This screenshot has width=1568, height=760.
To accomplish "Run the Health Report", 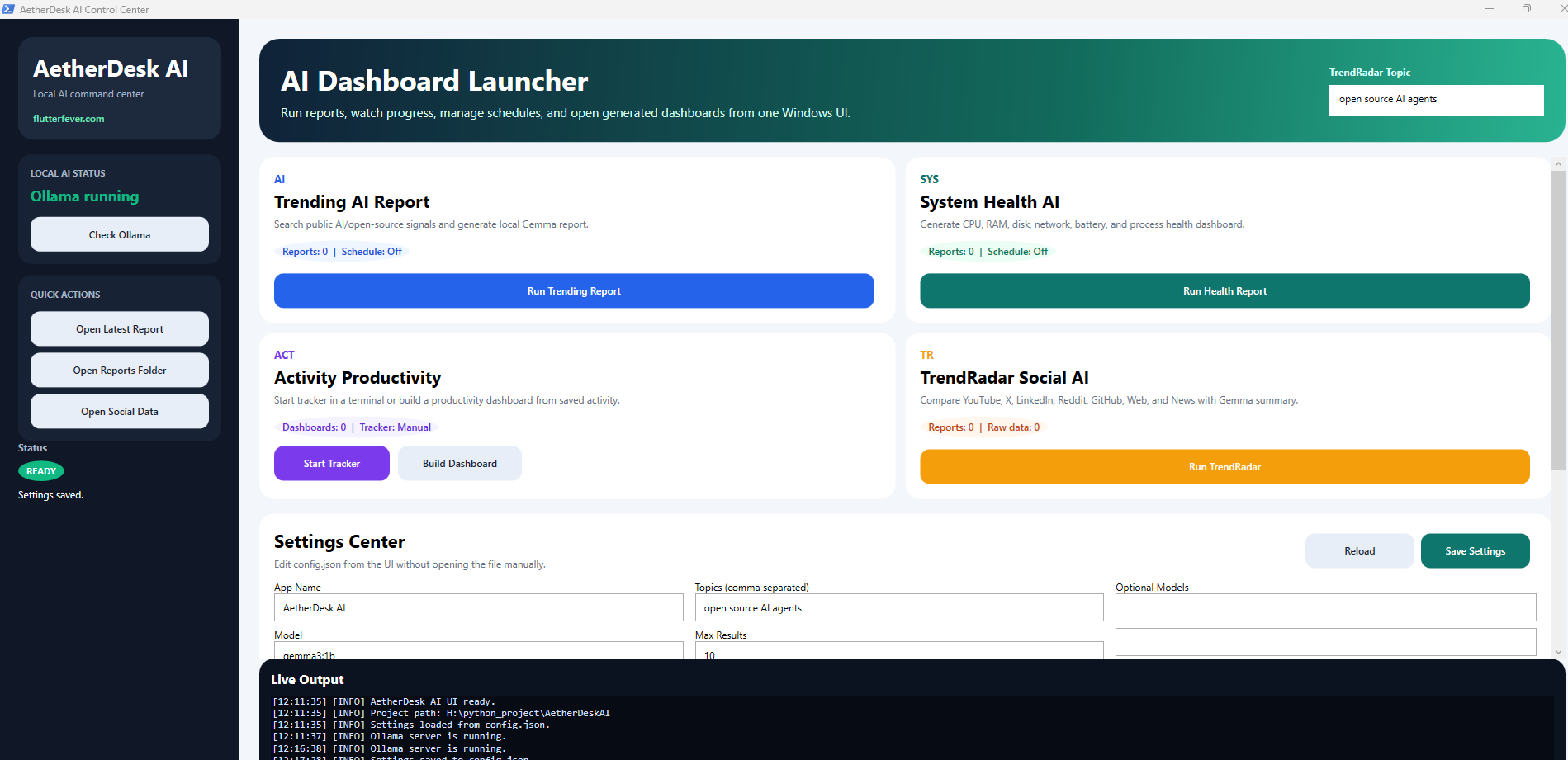I will [1225, 290].
